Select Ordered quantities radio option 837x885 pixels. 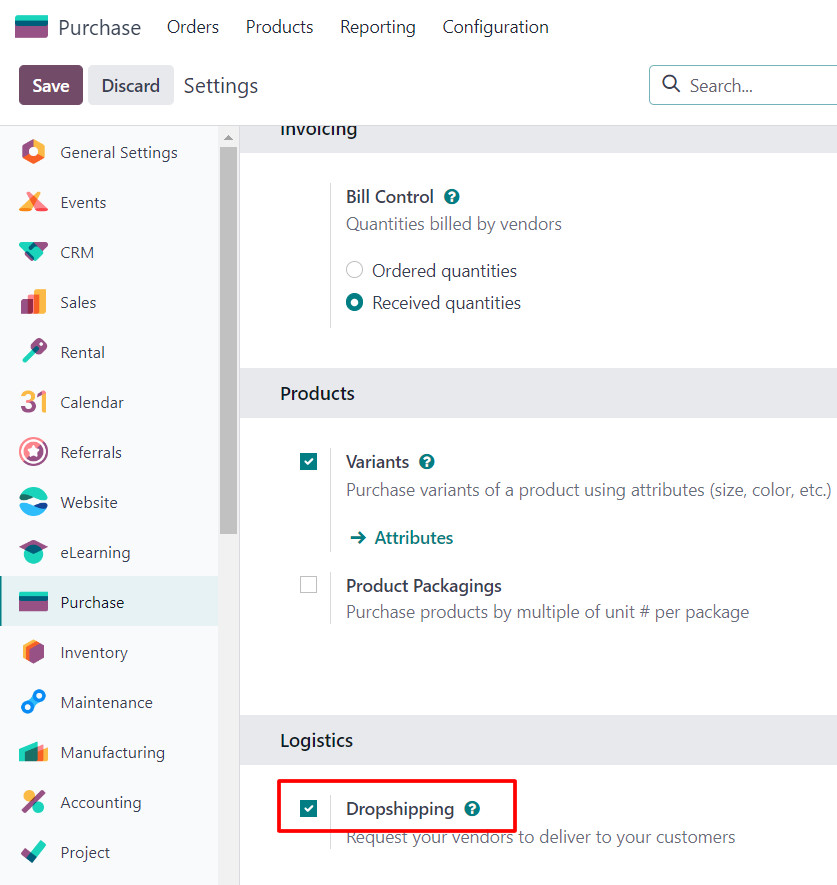point(354,270)
